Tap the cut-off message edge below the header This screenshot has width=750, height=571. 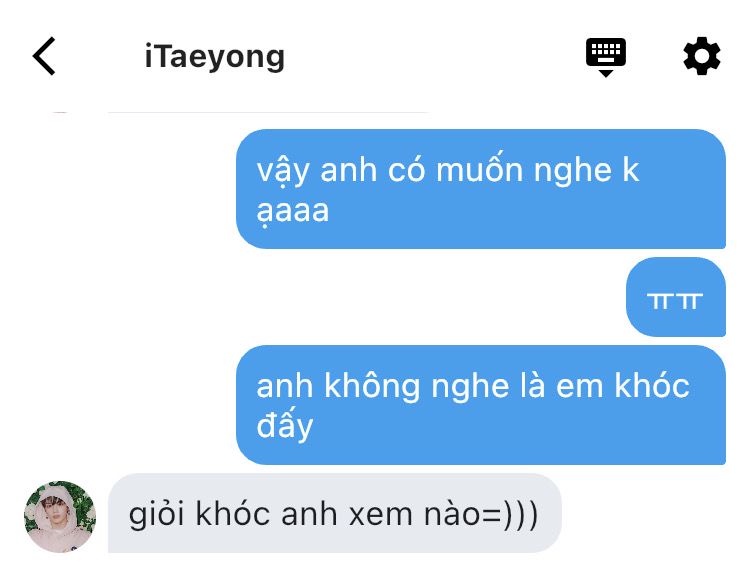pos(268,112)
